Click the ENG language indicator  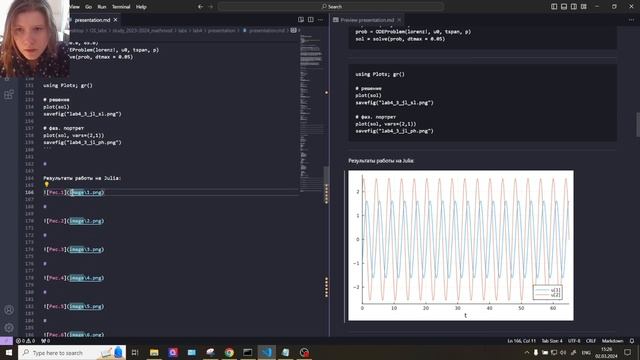point(587,352)
